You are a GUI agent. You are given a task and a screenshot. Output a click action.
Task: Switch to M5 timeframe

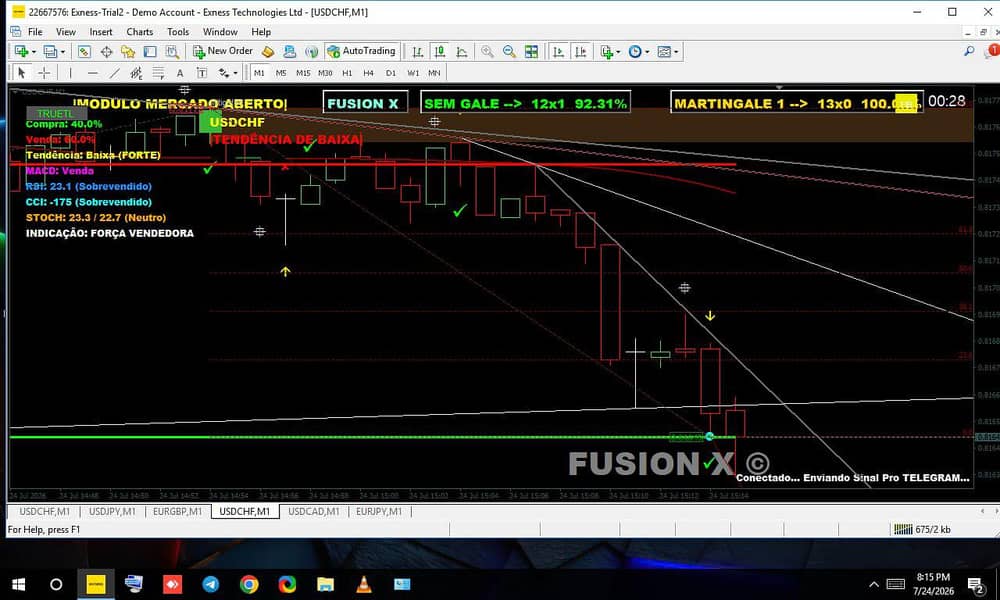click(281, 73)
